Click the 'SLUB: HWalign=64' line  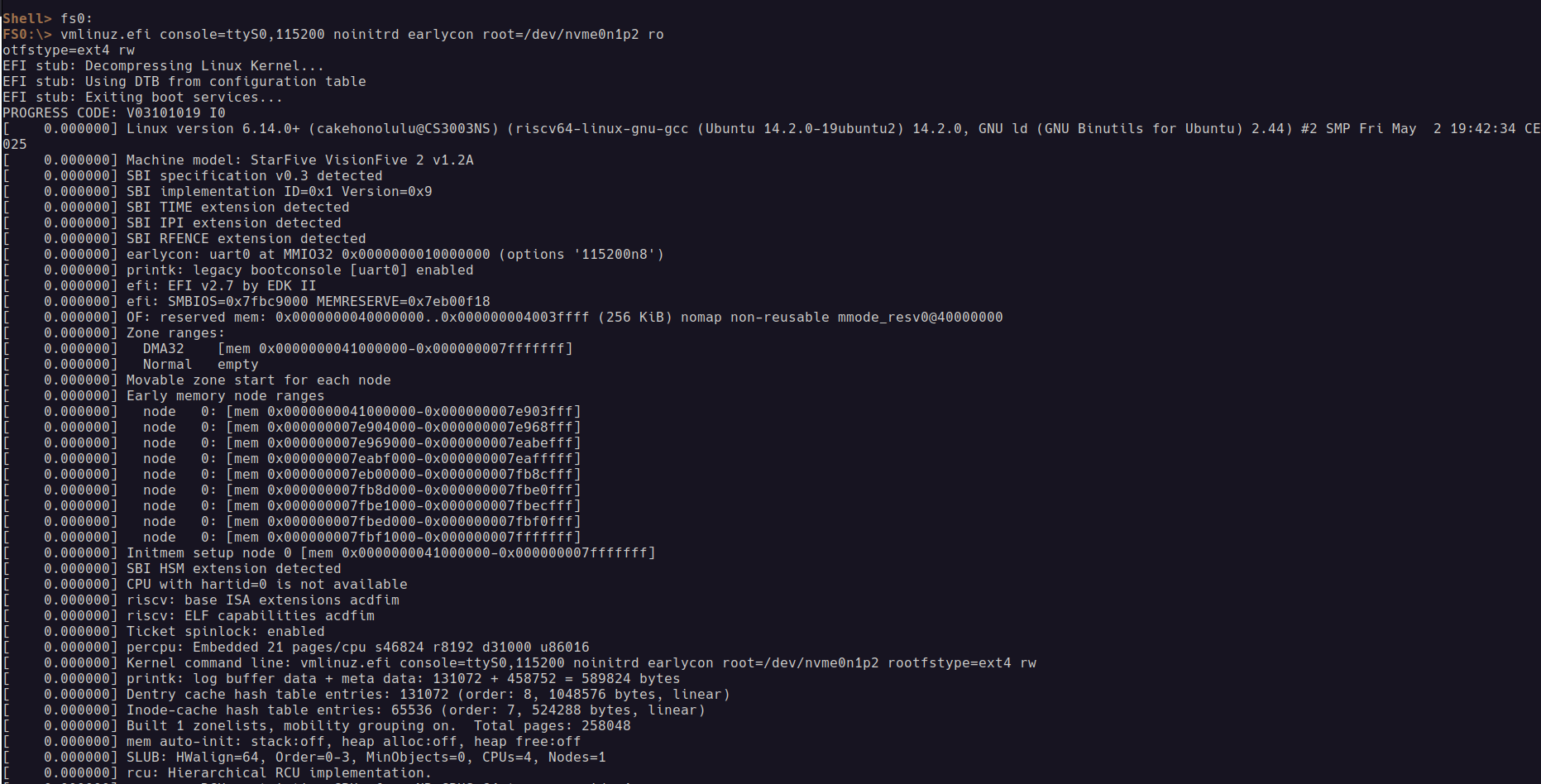[366, 757]
